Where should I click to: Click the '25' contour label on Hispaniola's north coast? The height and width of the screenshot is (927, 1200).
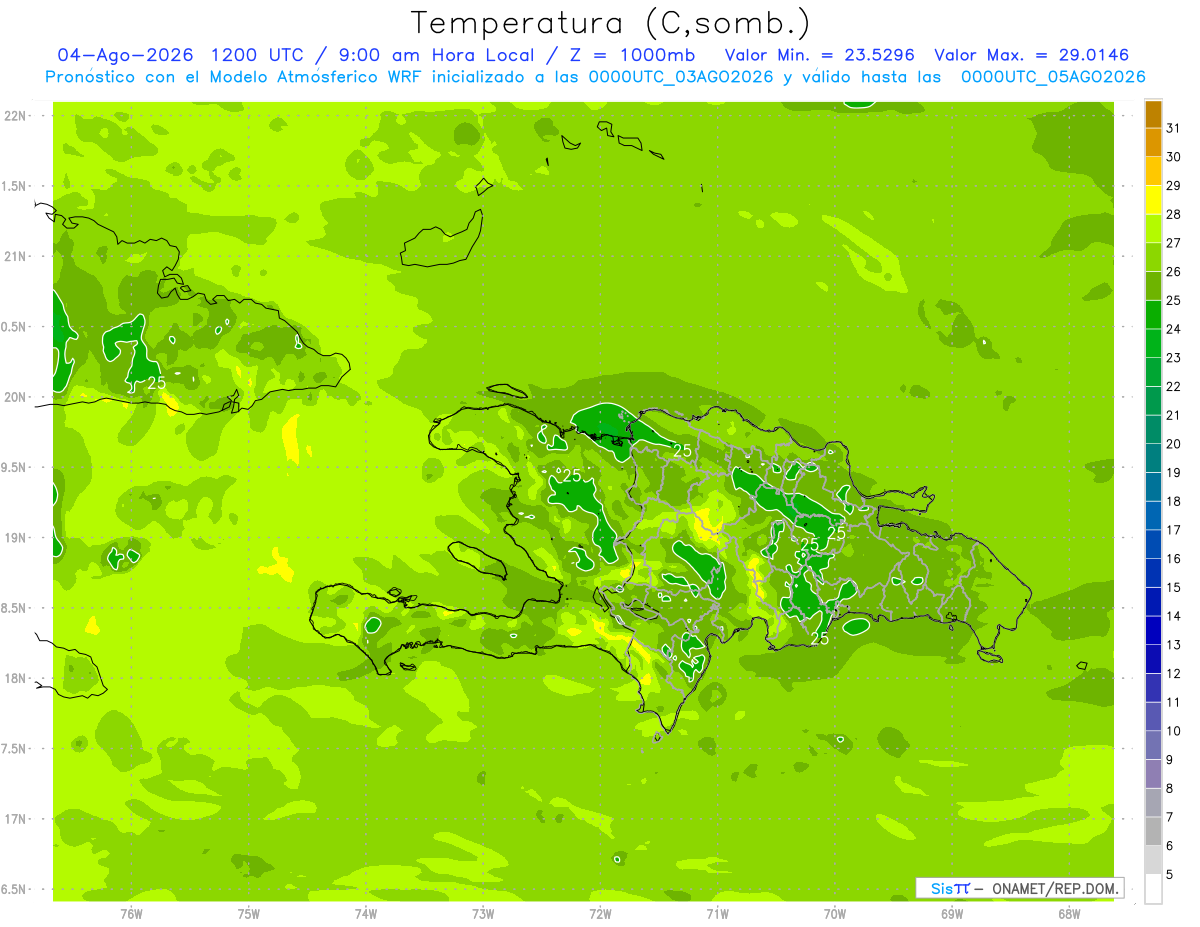click(x=682, y=451)
